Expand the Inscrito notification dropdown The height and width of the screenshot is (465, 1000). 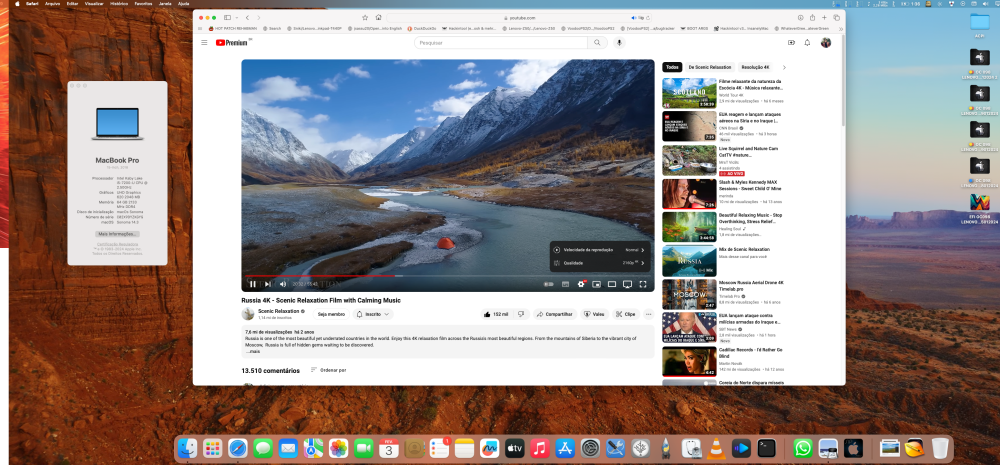(373, 314)
